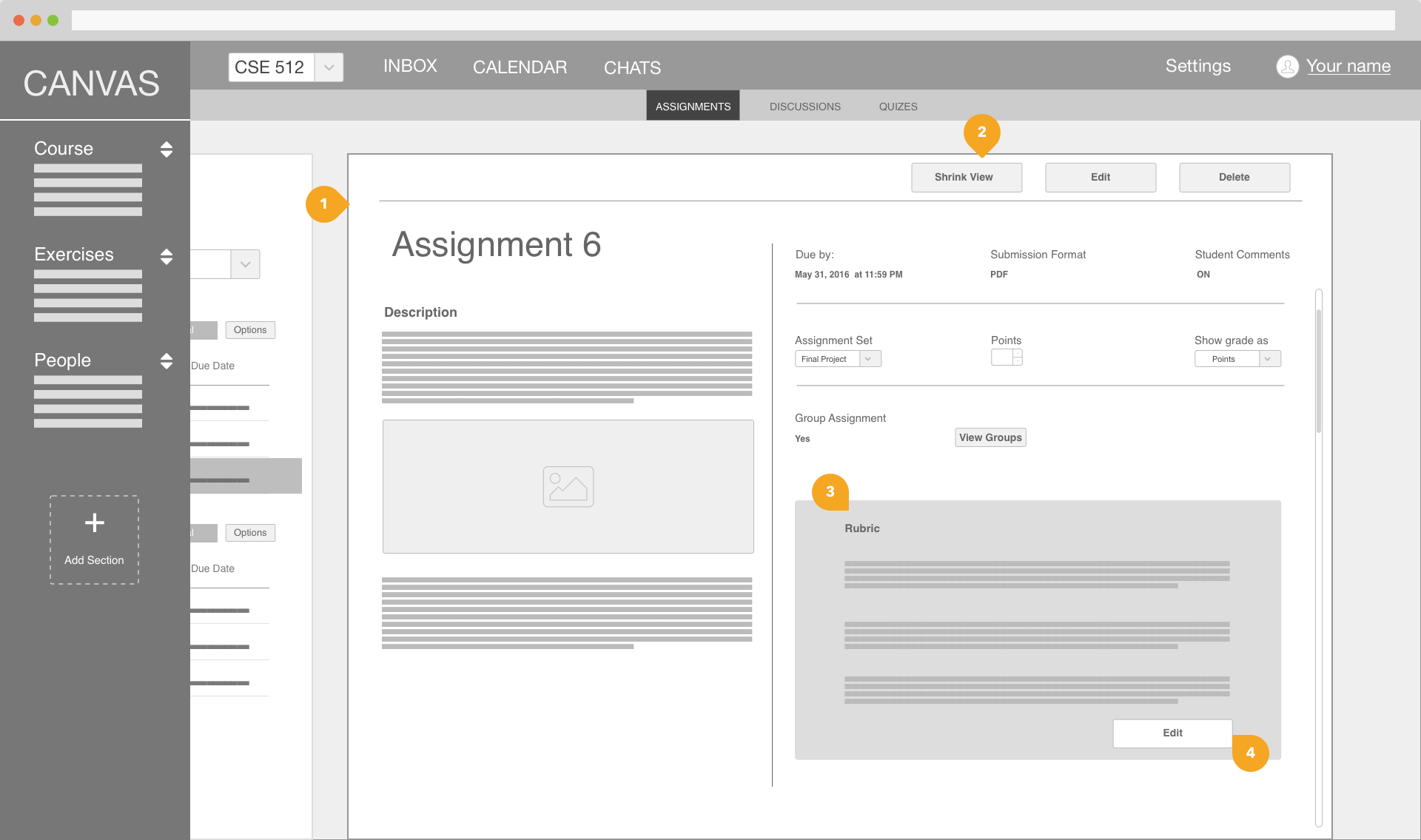1421x840 pixels.
Task: Click the browser address bar
Action: (733, 20)
